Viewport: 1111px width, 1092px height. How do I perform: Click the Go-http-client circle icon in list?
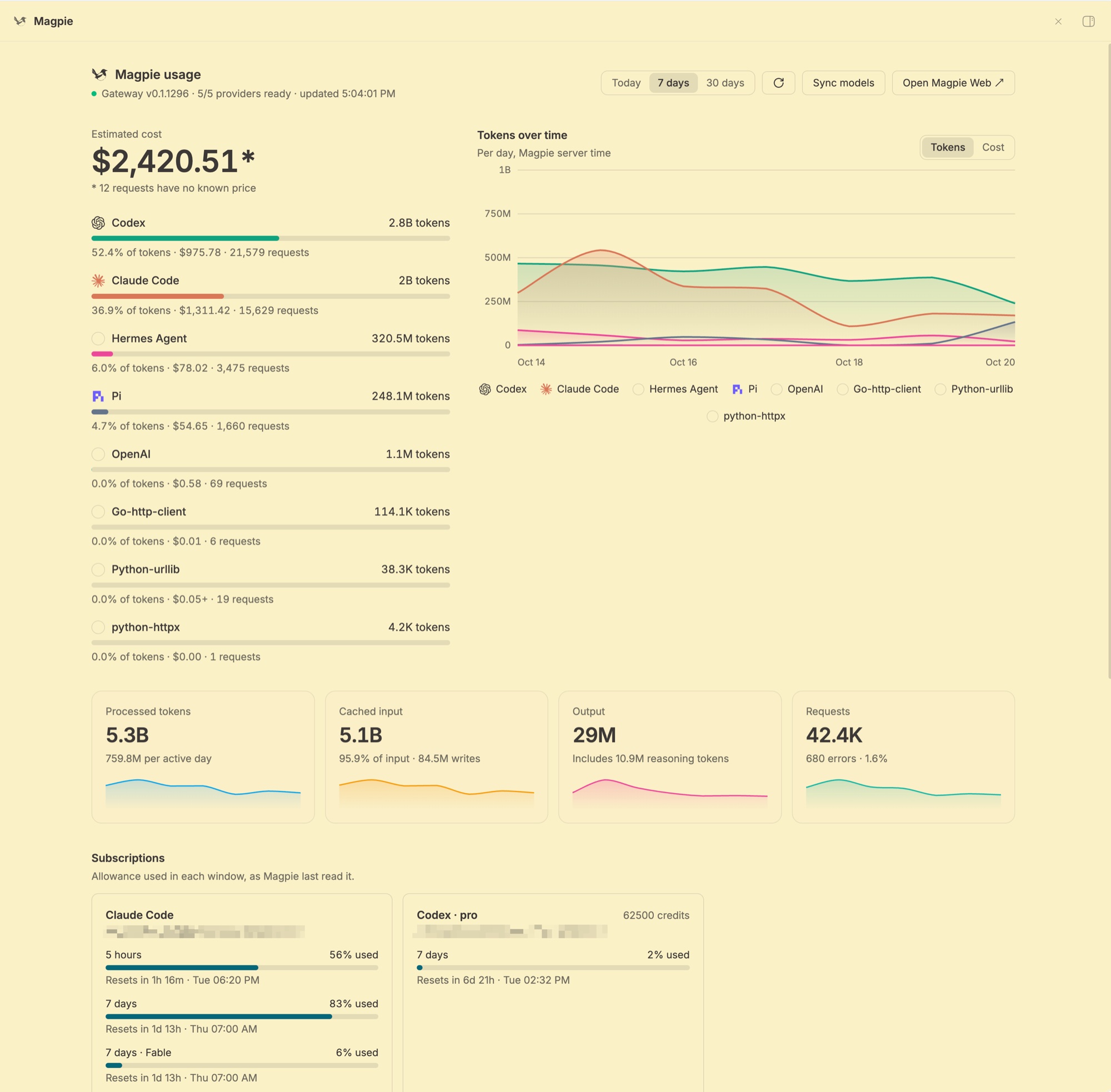pyautogui.click(x=98, y=512)
